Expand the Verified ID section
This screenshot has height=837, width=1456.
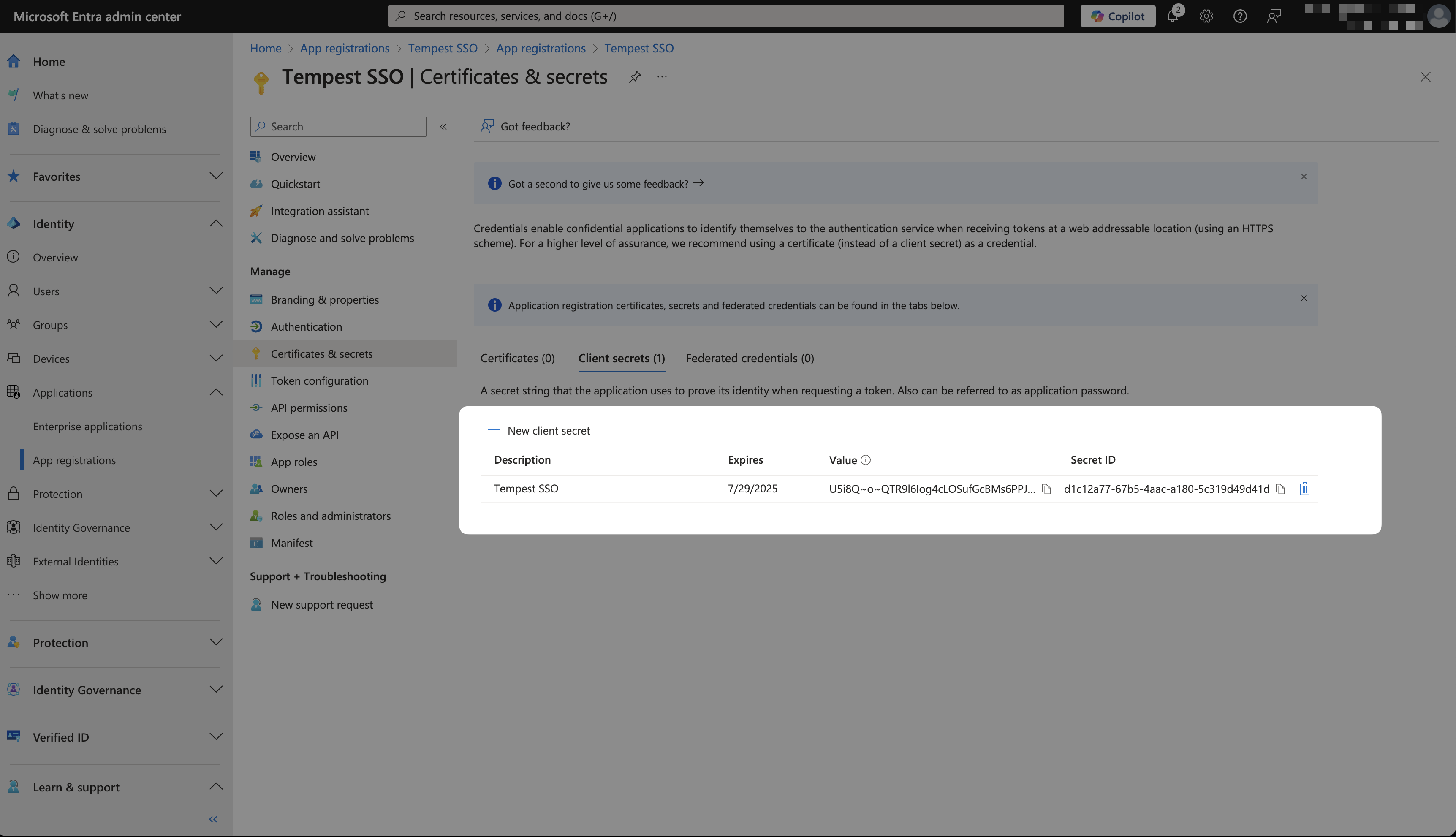(215, 737)
